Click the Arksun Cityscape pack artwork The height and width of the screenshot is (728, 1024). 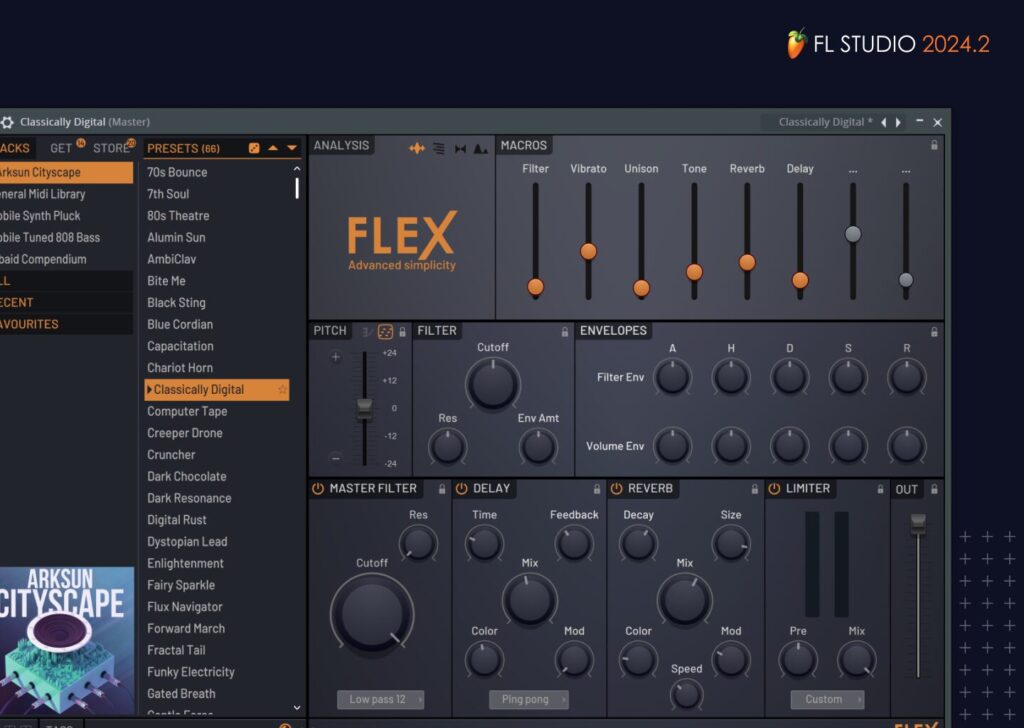click(x=67, y=641)
